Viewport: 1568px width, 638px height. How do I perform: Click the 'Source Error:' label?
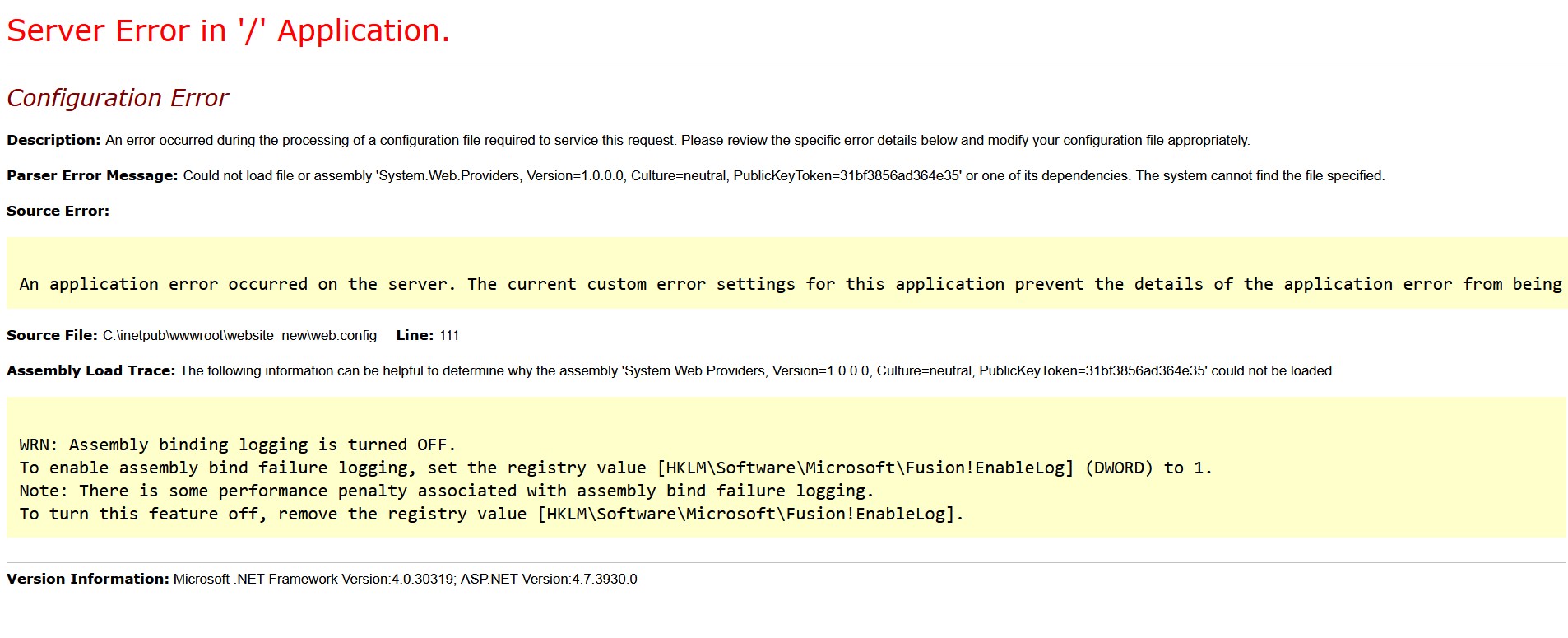coord(58,212)
